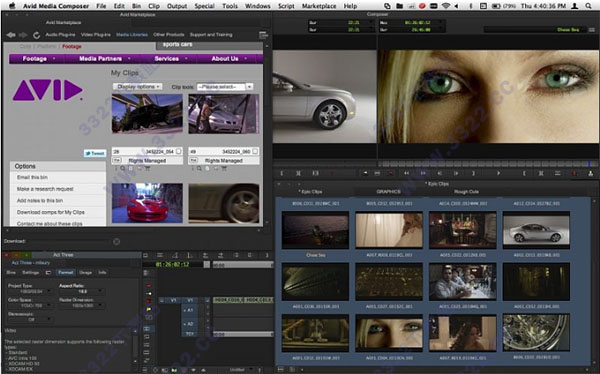Screen dimensions: 600x374
Task: Open the Project Type dropdown
Action: (x=30, y=291)
